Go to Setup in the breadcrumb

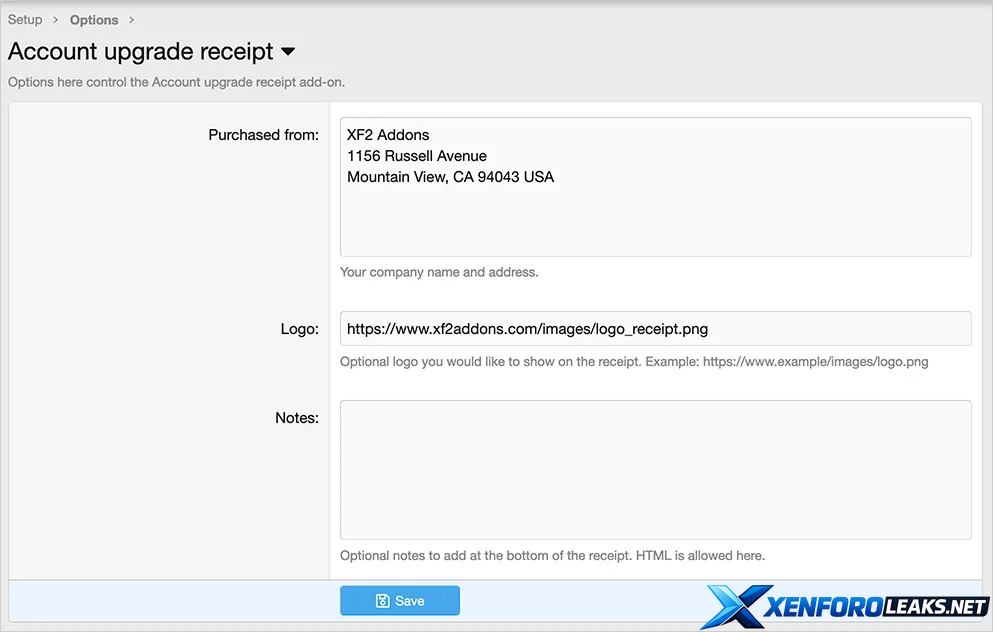click(25, 20)
